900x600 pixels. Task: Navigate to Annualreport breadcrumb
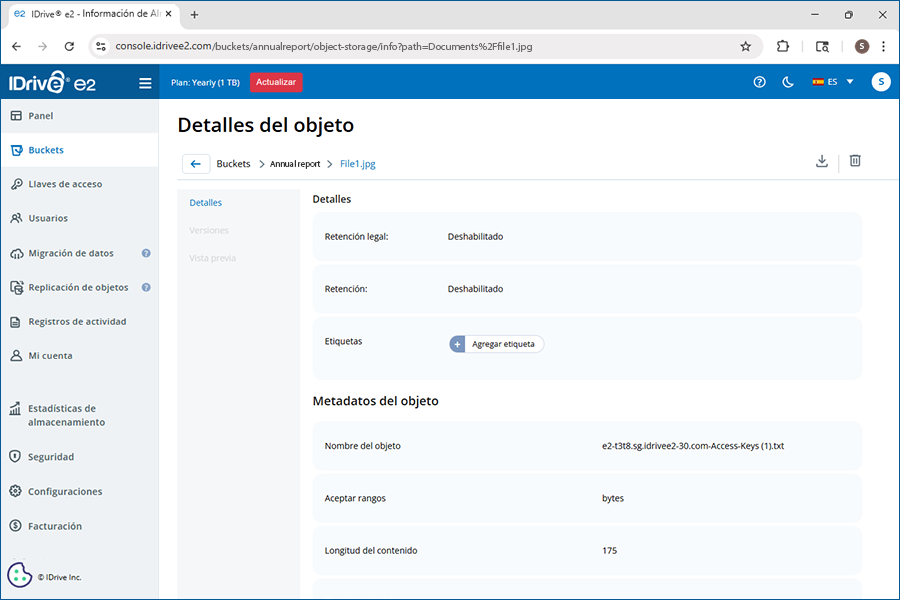tap(295, 164)
